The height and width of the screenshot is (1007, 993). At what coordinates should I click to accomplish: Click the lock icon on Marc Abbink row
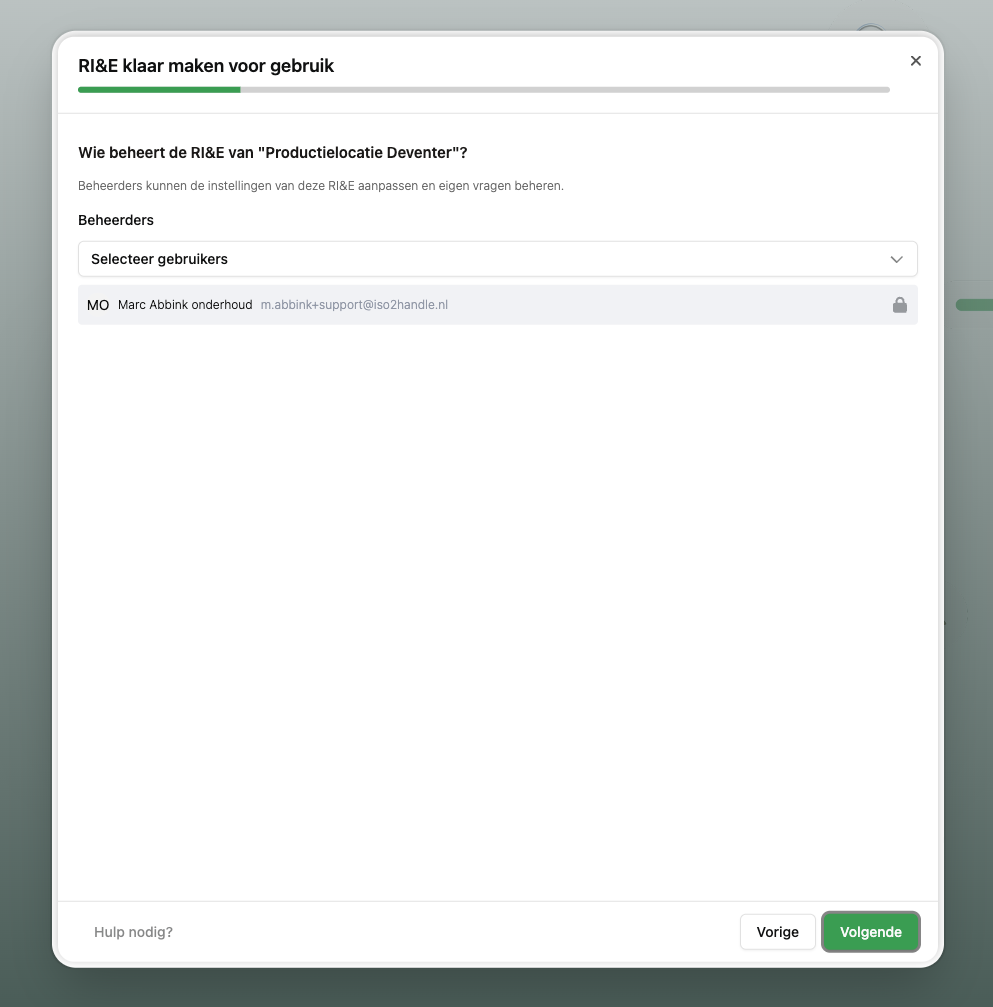point(899,305)
